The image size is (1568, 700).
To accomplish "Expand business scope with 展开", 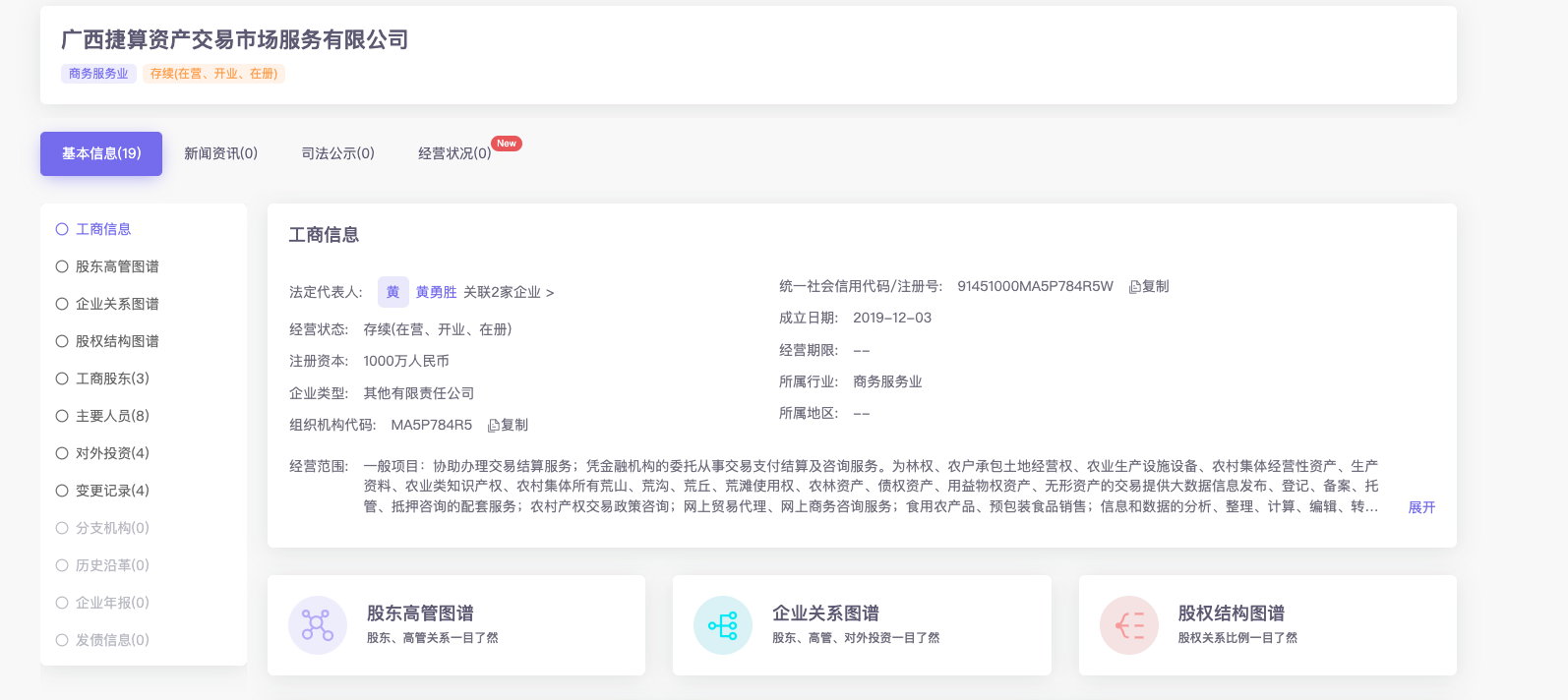I will tap(1421, 507).
